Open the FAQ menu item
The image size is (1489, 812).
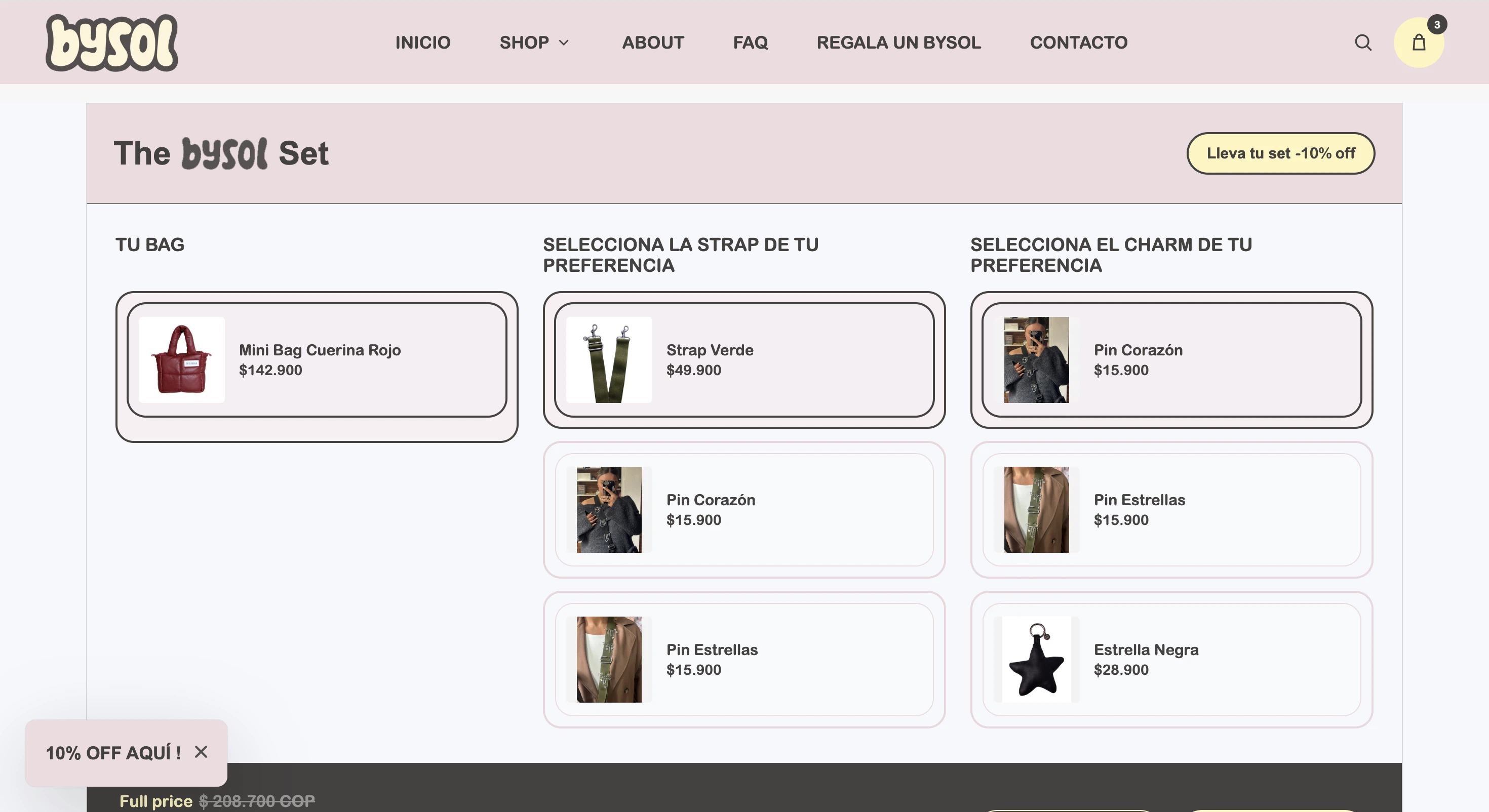coord(750,43)
